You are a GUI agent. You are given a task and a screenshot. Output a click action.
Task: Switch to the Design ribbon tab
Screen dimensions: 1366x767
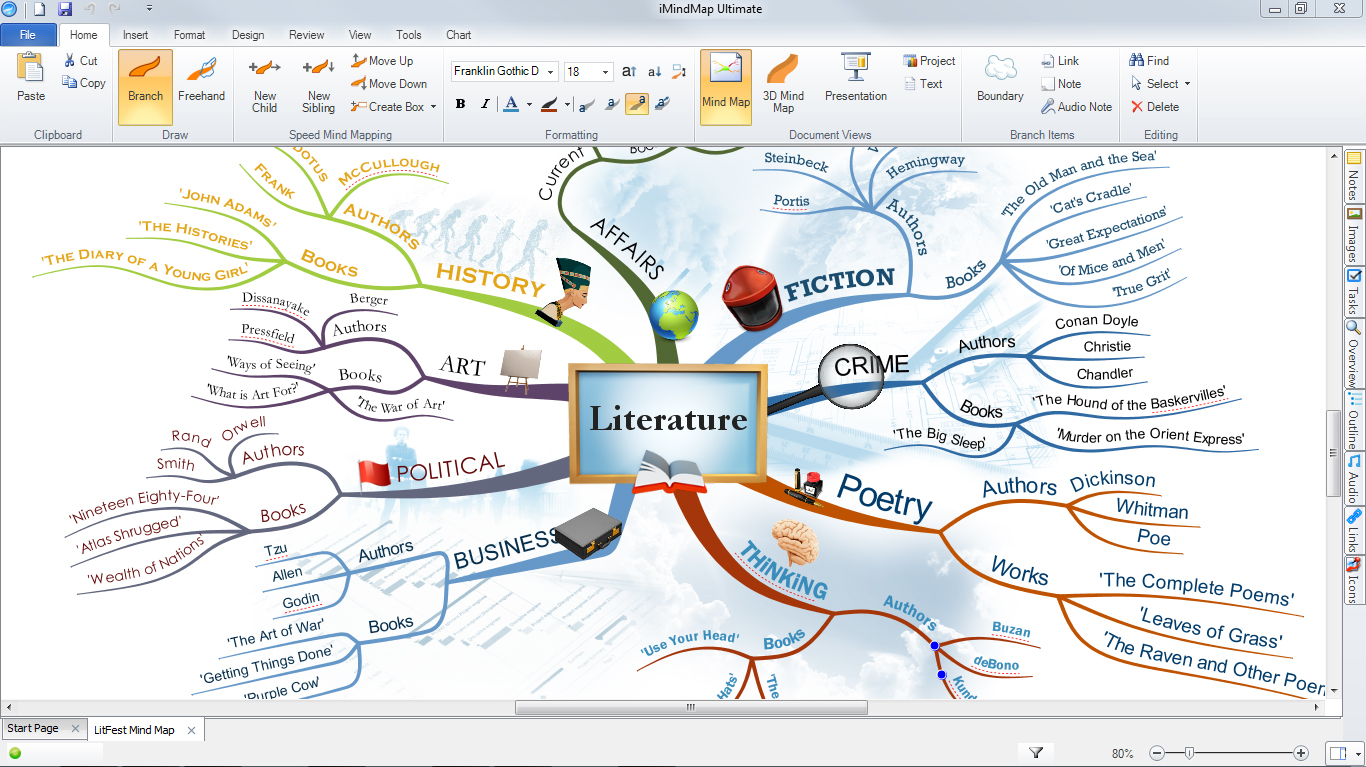248,35
